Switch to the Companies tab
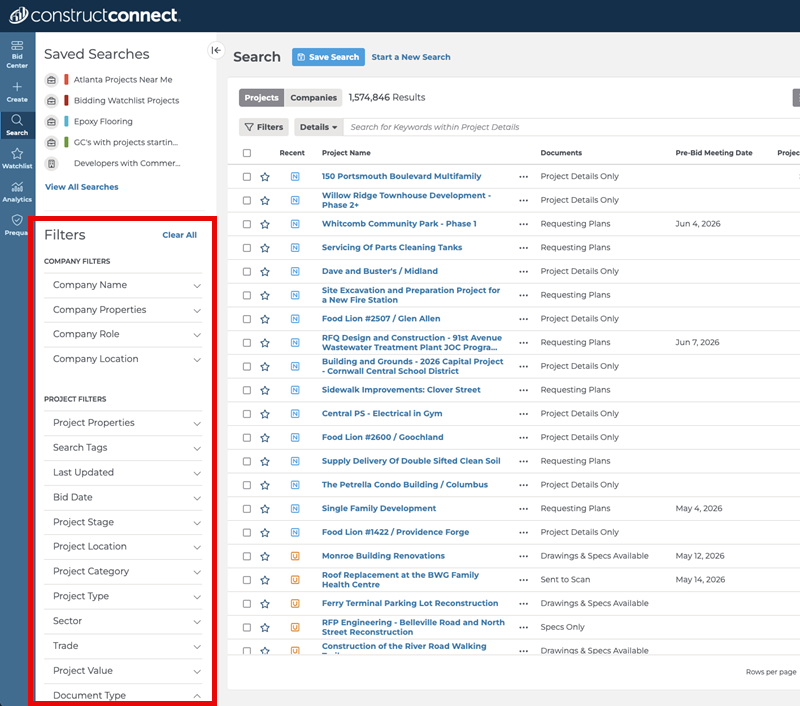 point(313,97)
